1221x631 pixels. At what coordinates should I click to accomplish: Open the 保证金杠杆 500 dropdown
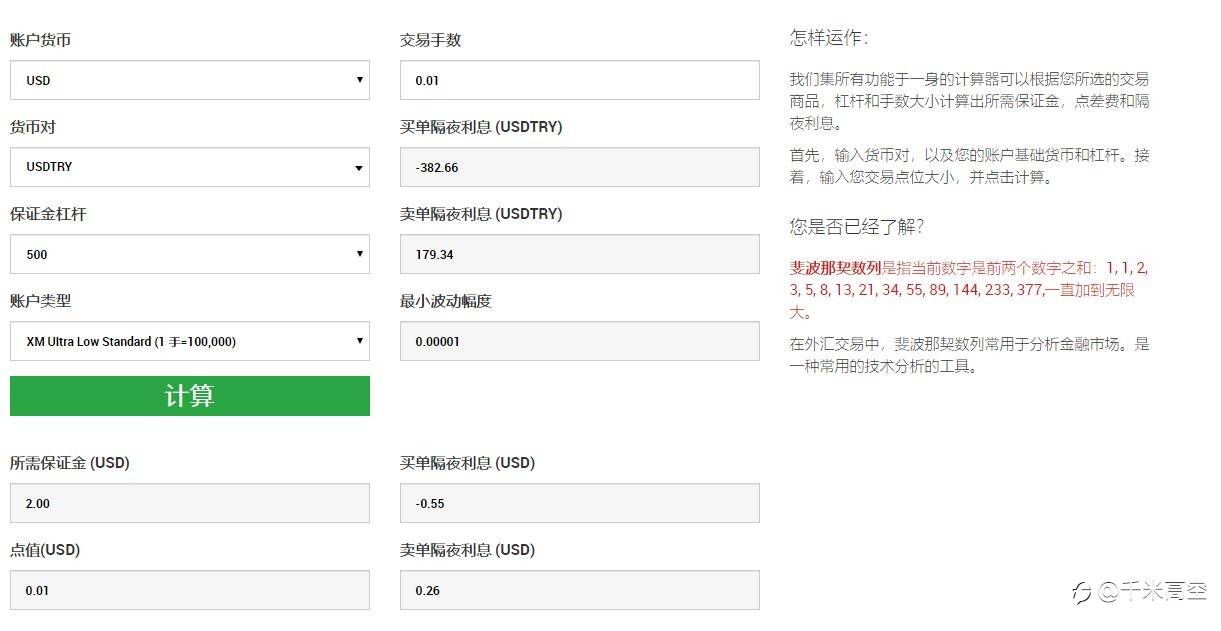190,254
